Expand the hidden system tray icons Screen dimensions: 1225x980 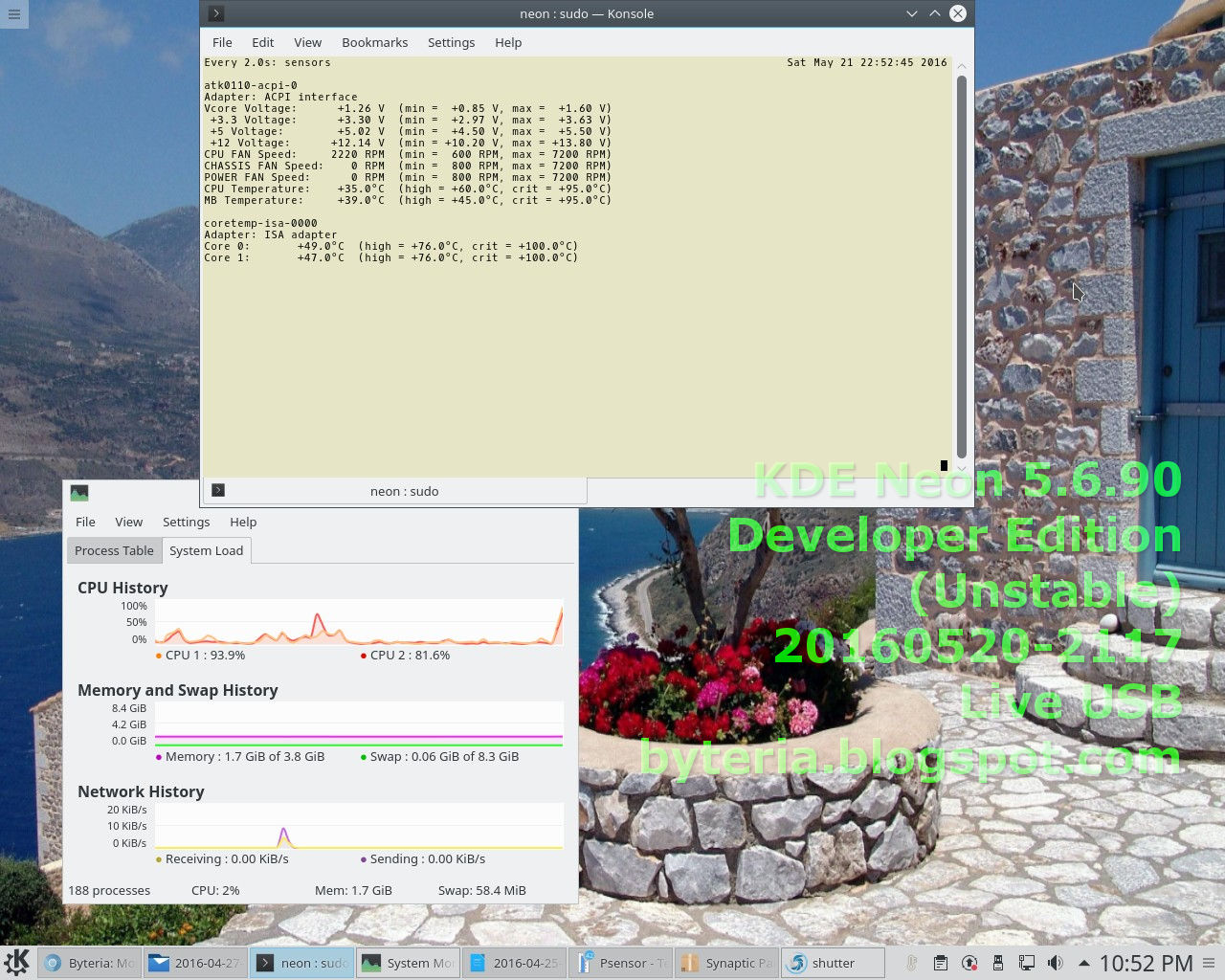pyautogui.click(x=1083, y=963)
